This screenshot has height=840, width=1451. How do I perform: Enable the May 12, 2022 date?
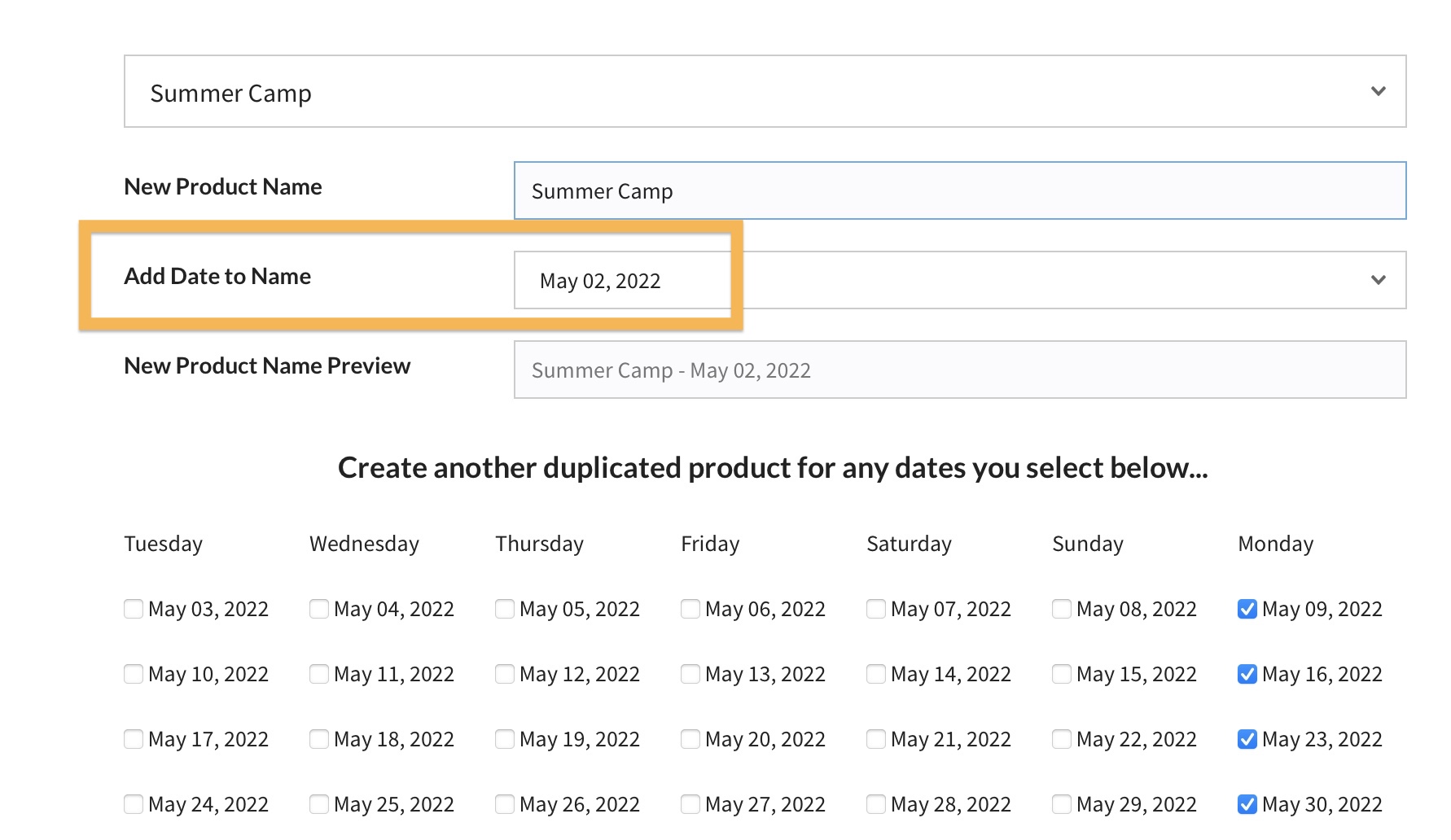(505, 674)
